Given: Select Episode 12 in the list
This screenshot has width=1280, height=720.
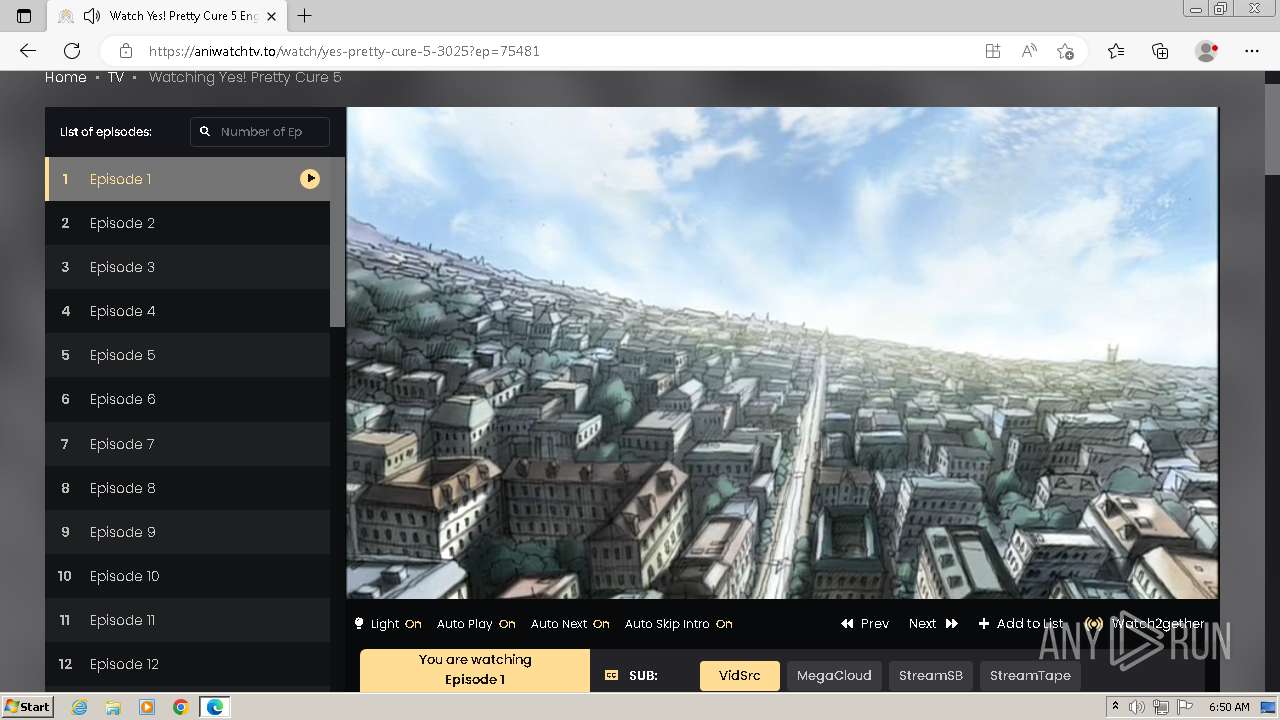Looking at the screenshot, I should coord(188,664).
